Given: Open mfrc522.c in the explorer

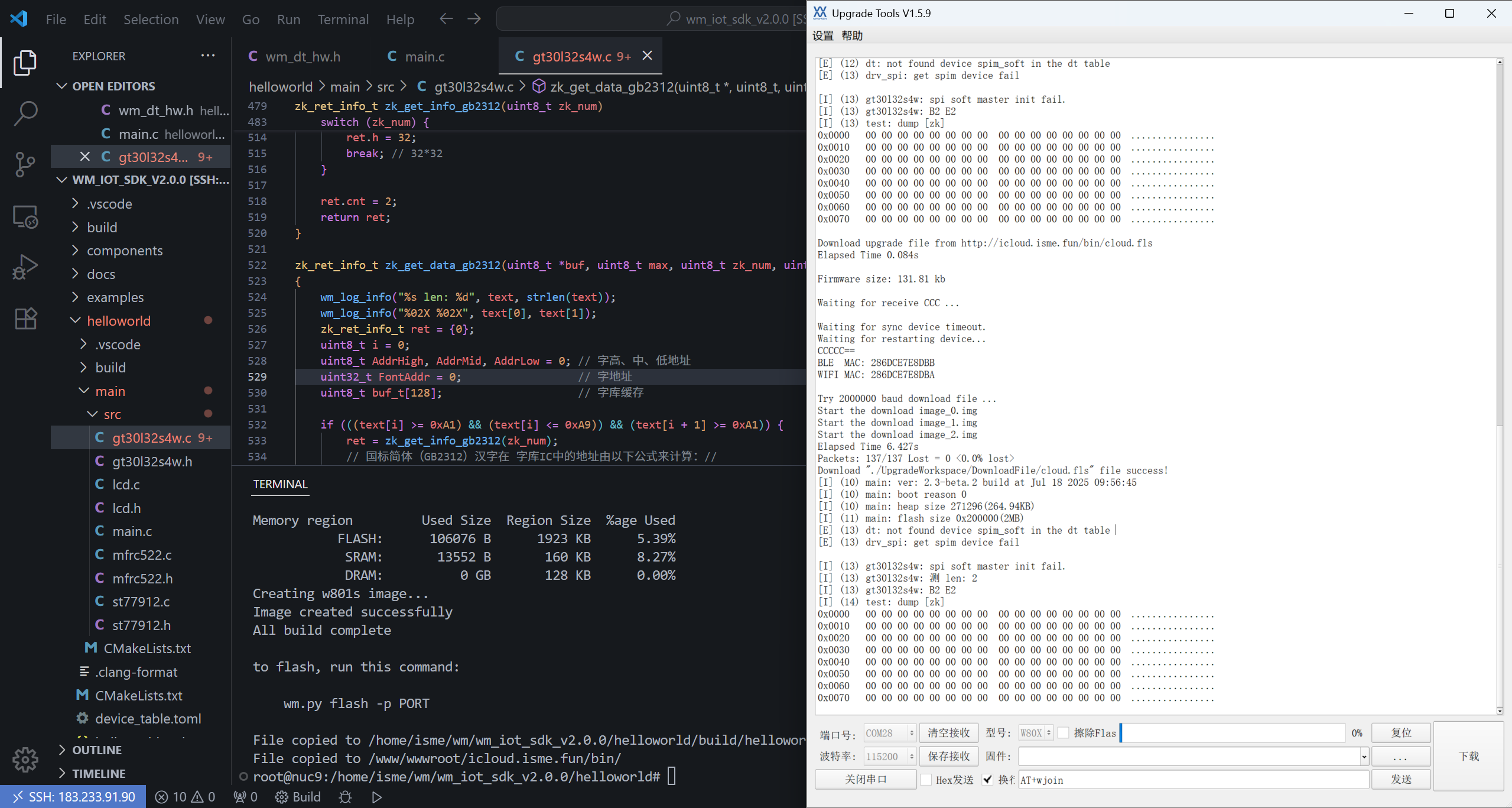Looking at the screenshot, I should 142,555.
